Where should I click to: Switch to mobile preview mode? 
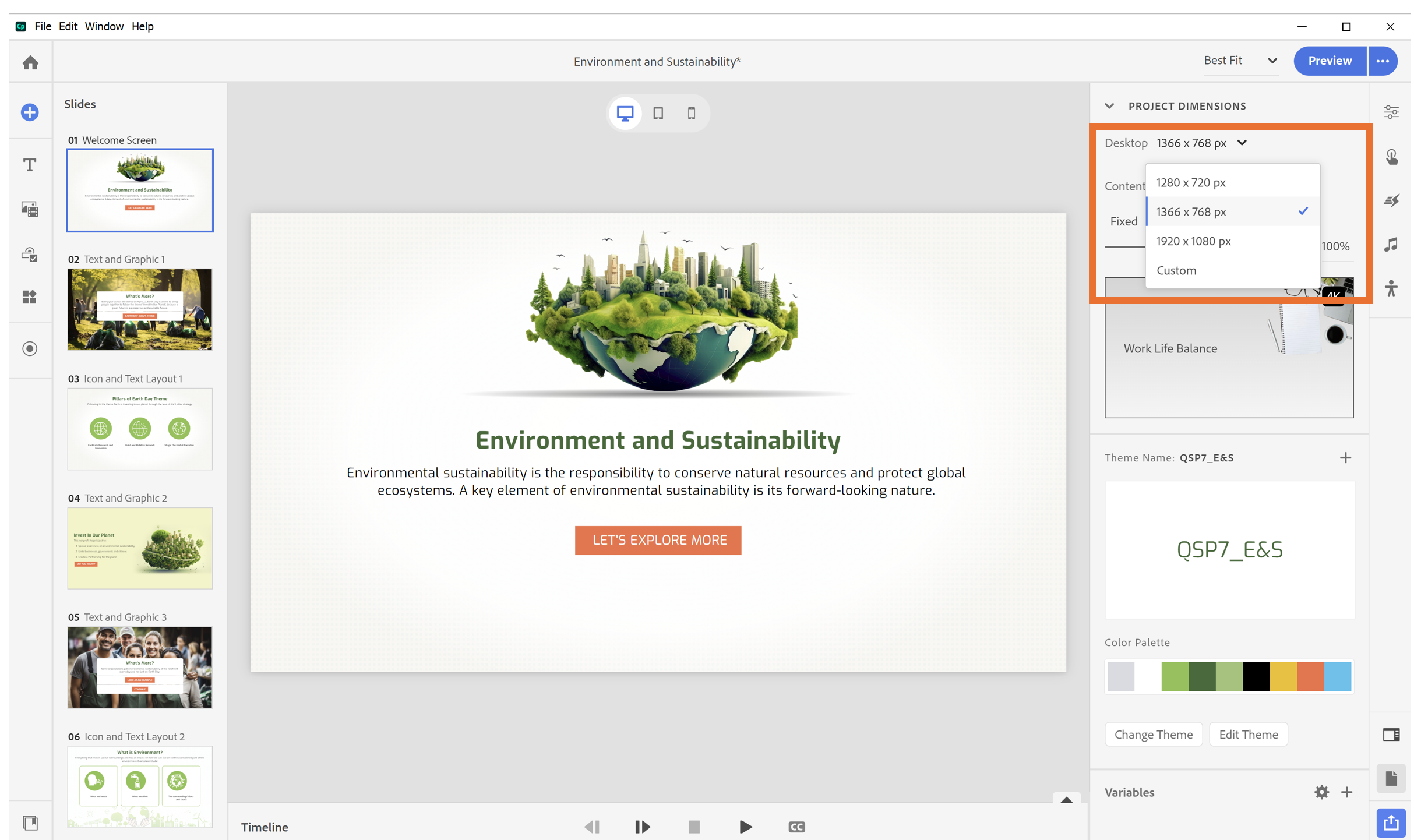[692, 114]
